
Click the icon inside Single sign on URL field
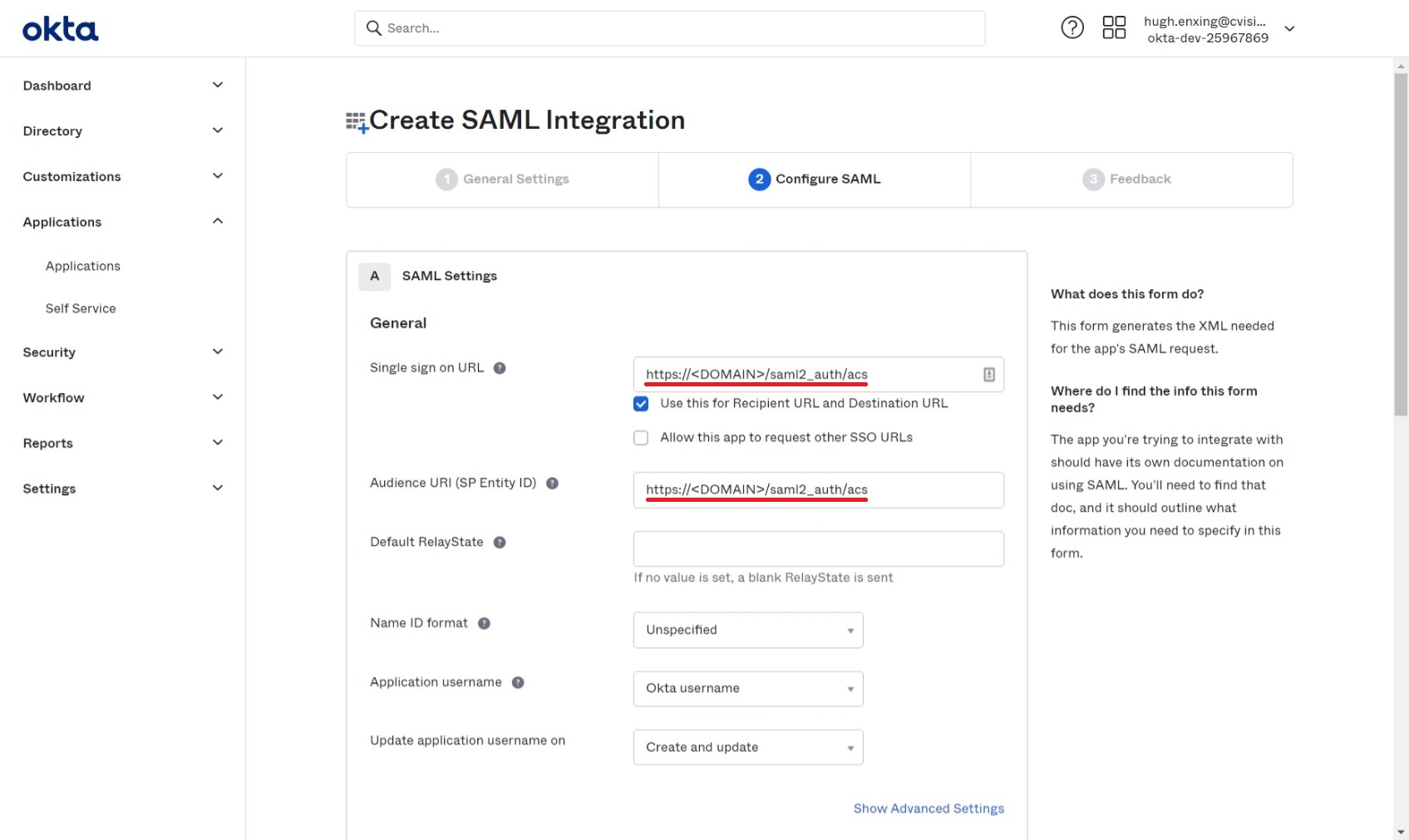[989, 375]
